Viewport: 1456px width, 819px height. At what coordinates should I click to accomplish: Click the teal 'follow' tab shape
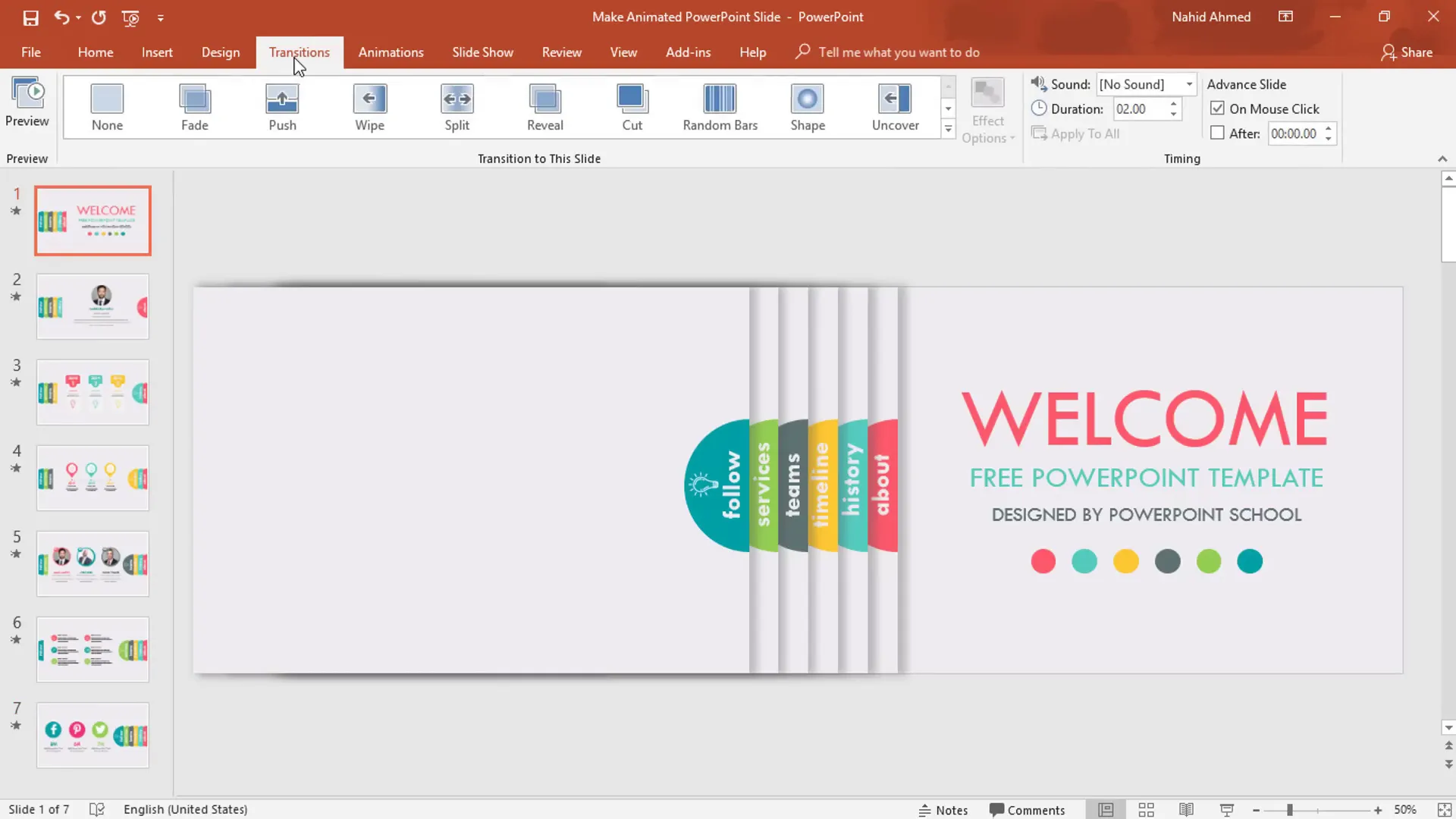[717, 485]
